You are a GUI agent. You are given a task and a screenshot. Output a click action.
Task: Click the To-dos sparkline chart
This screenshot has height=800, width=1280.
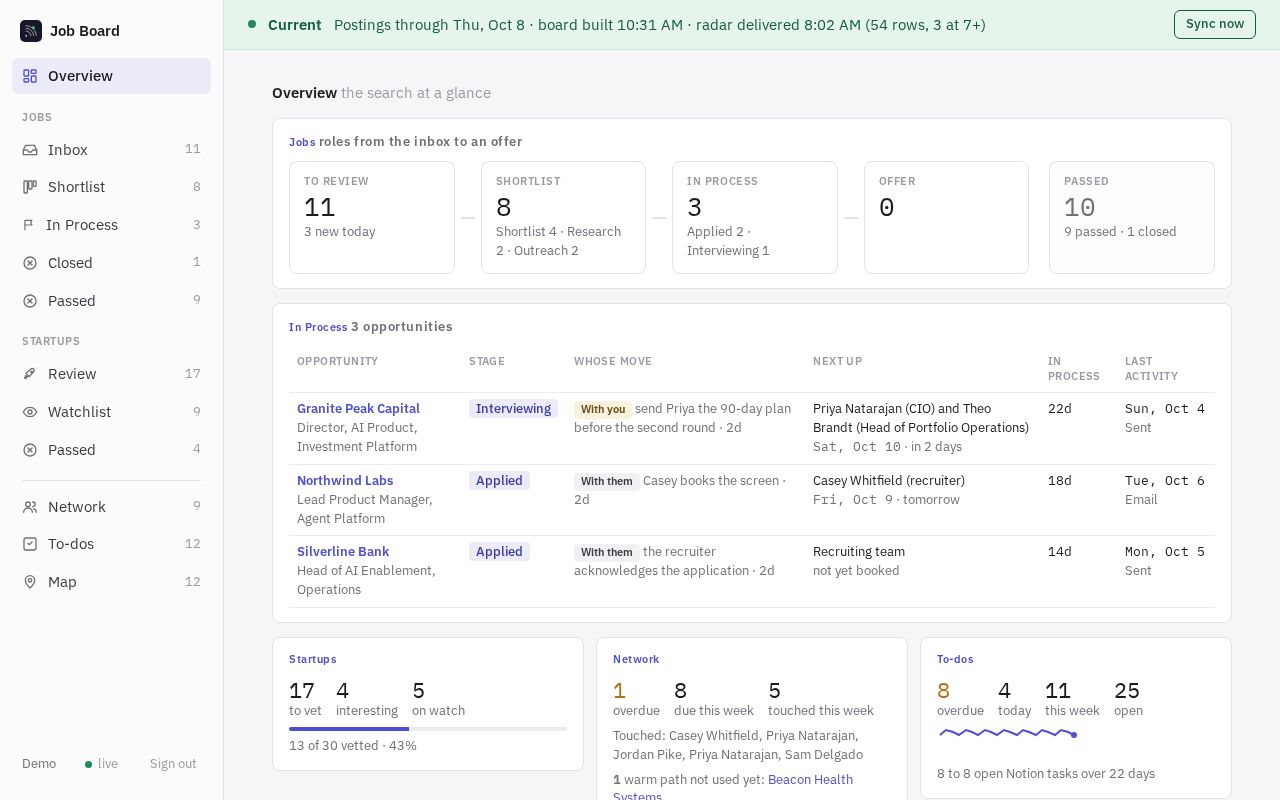click(1007, 733)
